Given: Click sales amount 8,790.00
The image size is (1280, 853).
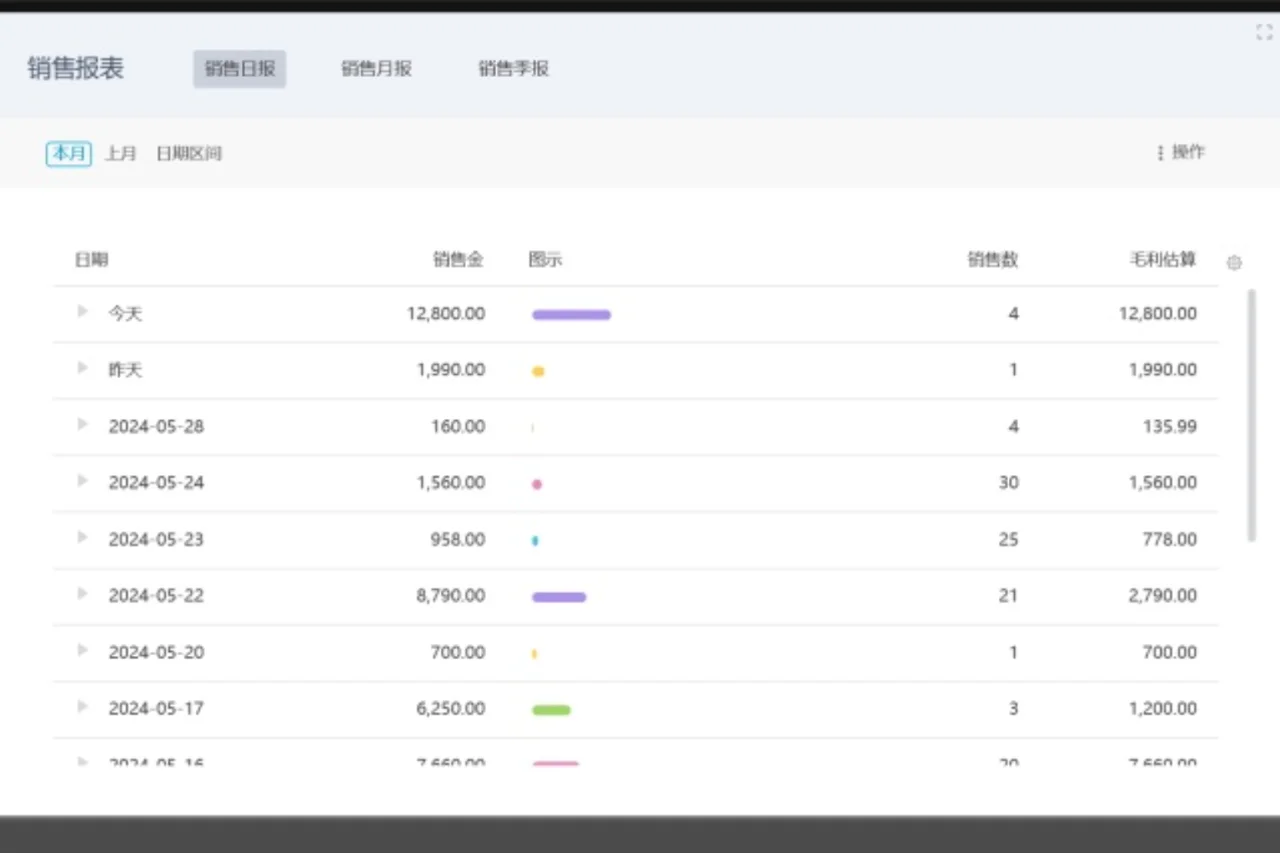Looking at the screenshot, I should [451, 595].
